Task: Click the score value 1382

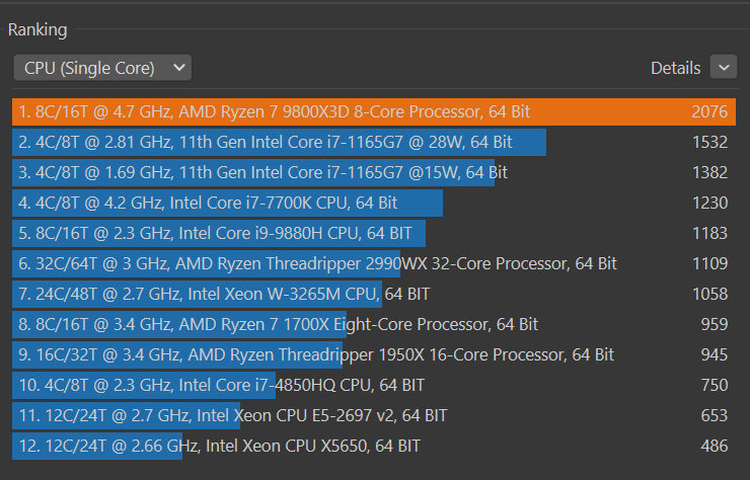Action: point(710,173)
